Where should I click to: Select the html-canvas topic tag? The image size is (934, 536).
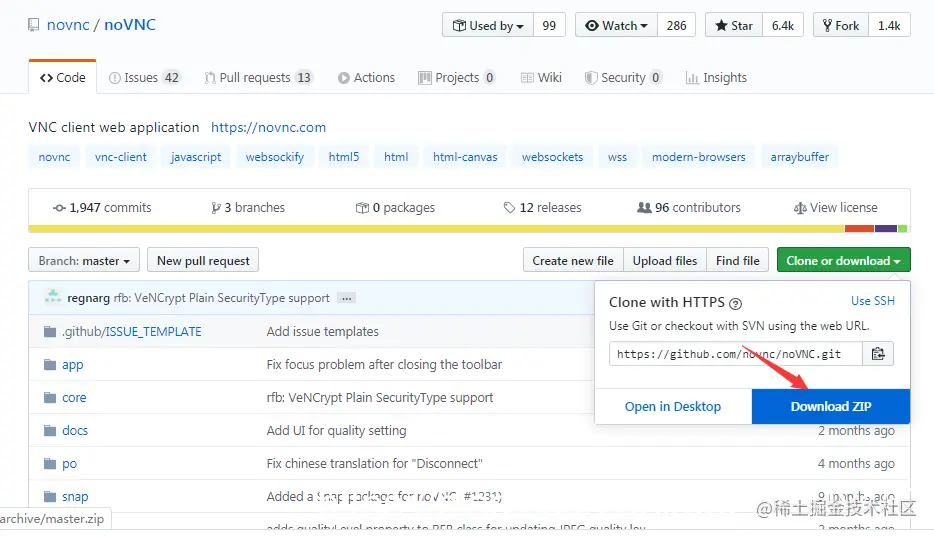465,157
